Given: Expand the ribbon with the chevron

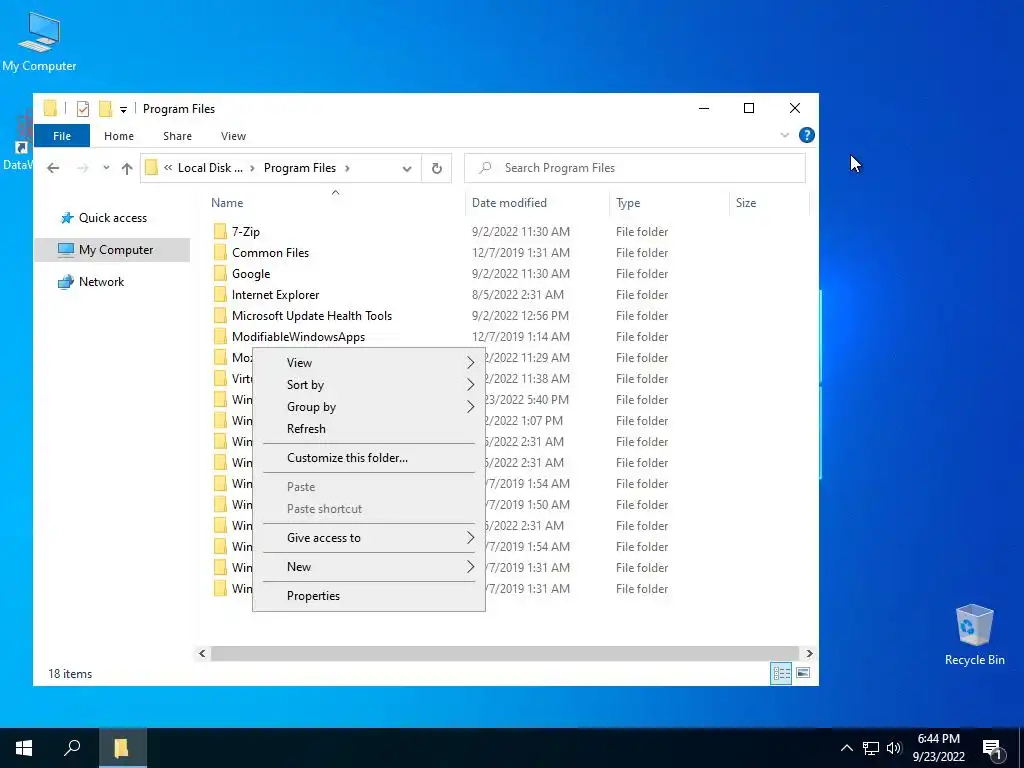Looking at the screenshot, I should coord(784,135).
